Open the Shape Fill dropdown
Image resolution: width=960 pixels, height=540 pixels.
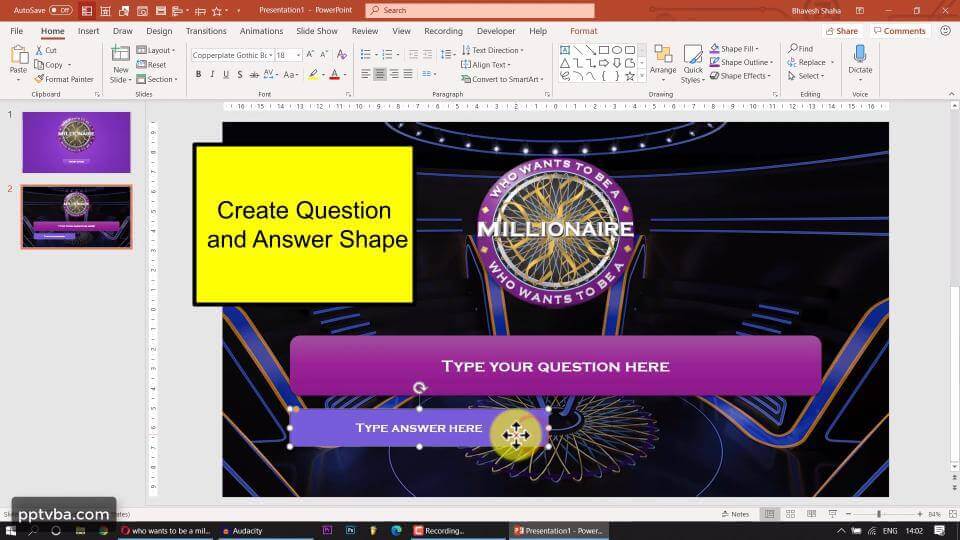(x=734, y=48)
